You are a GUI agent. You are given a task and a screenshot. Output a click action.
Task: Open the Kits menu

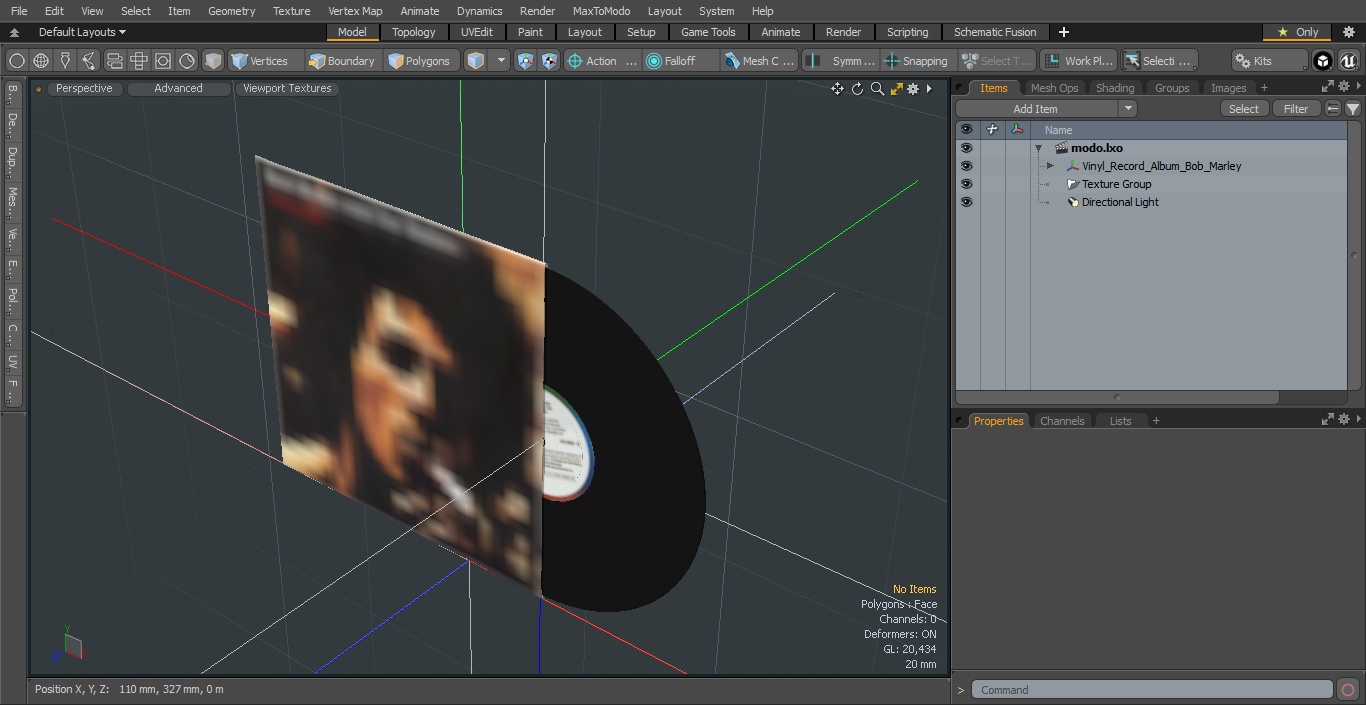[x=1269, y=61]
